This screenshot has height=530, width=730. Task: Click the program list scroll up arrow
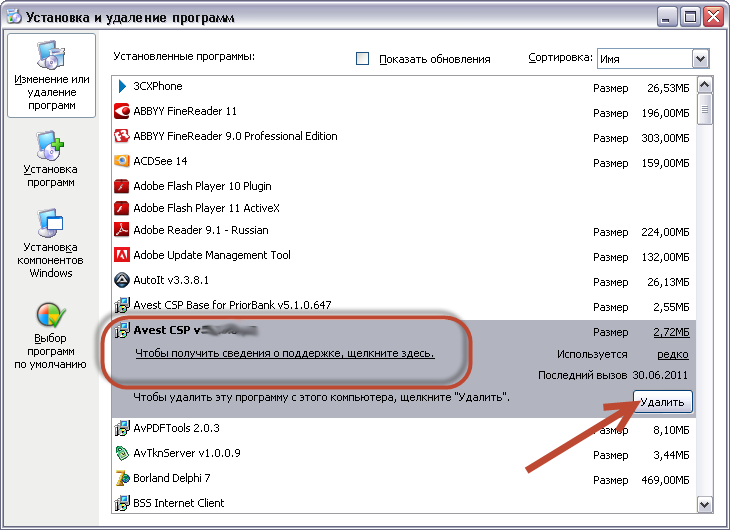pos(705,84)
